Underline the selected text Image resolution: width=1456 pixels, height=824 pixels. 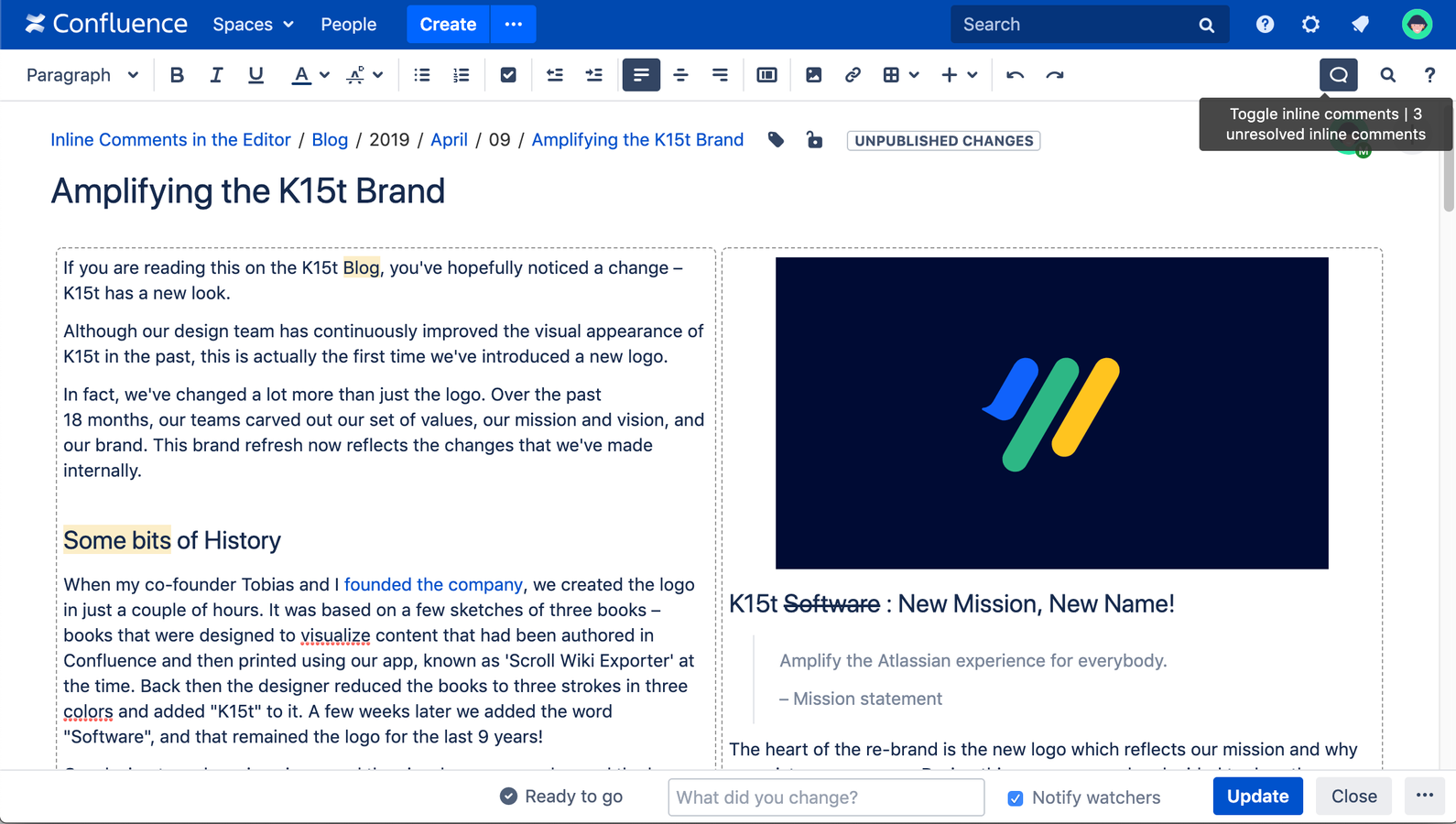(255, 75)
